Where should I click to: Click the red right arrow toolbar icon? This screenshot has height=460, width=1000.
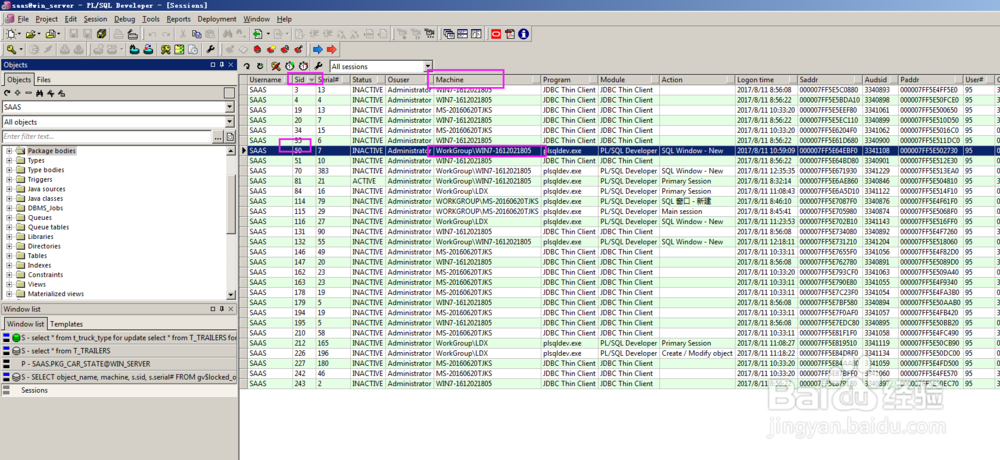pos(332,49)
